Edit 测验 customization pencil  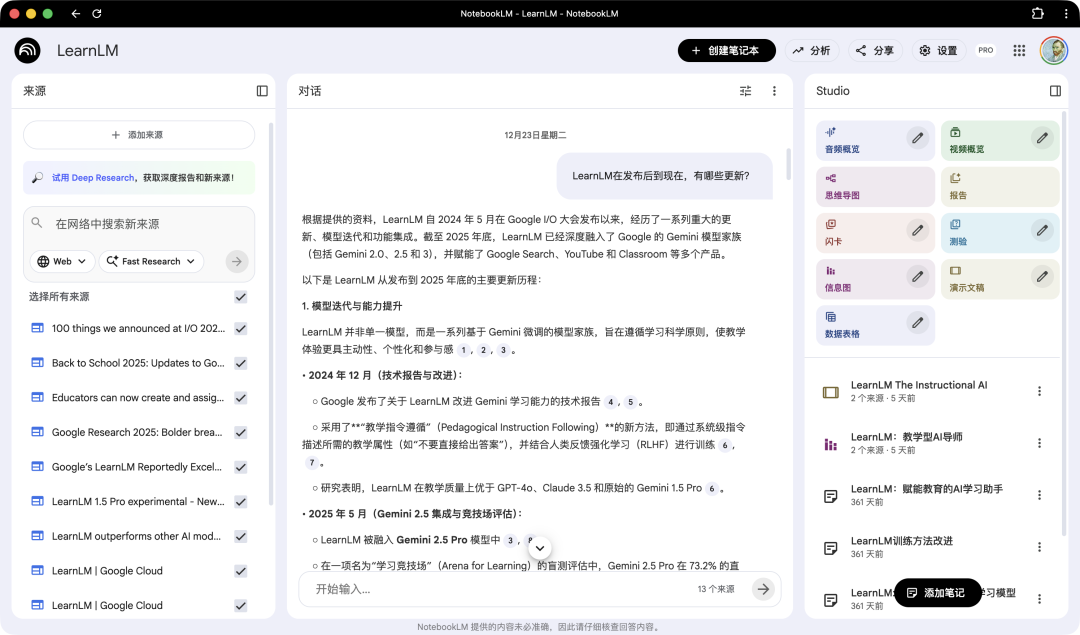(1042, 231)
